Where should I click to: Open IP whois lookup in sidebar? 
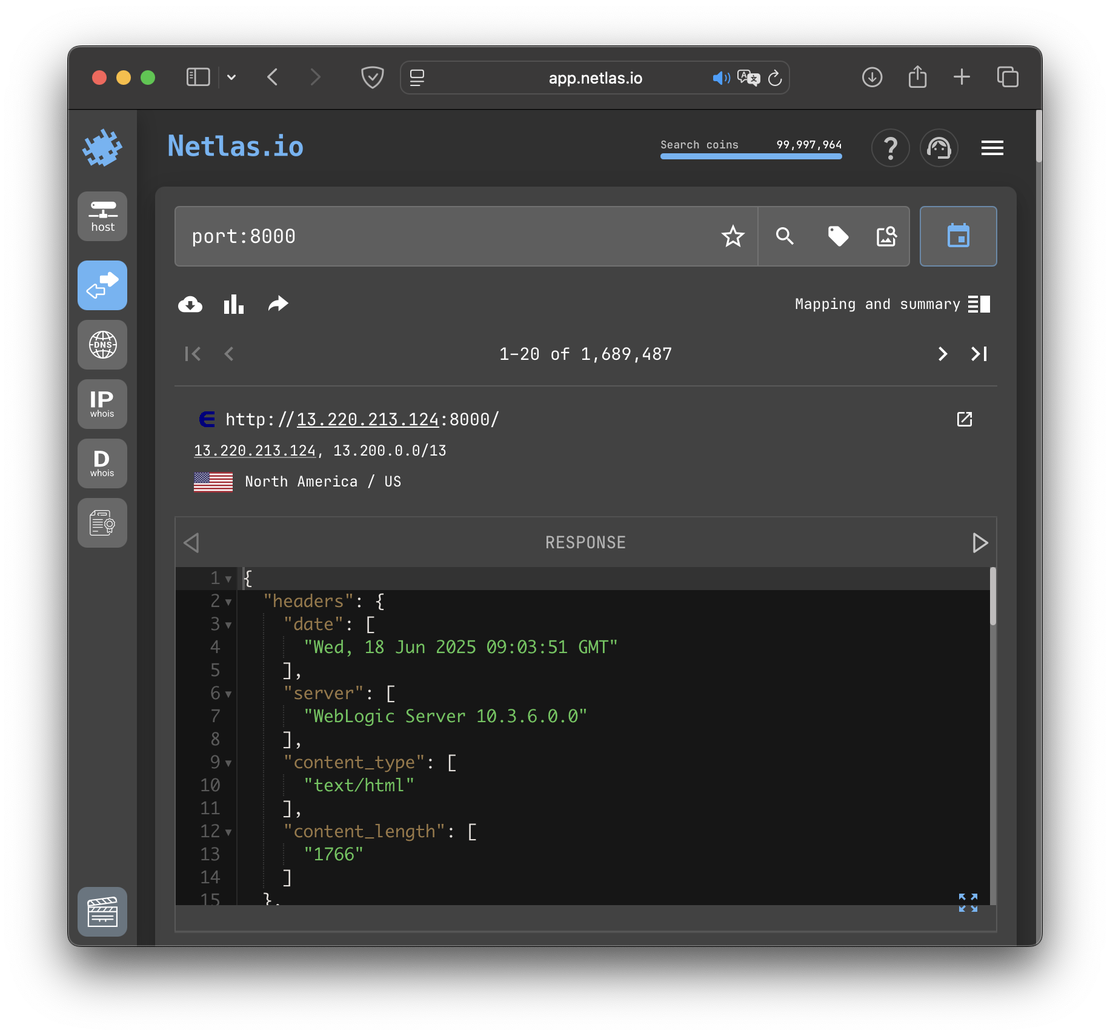coord(102,404)
